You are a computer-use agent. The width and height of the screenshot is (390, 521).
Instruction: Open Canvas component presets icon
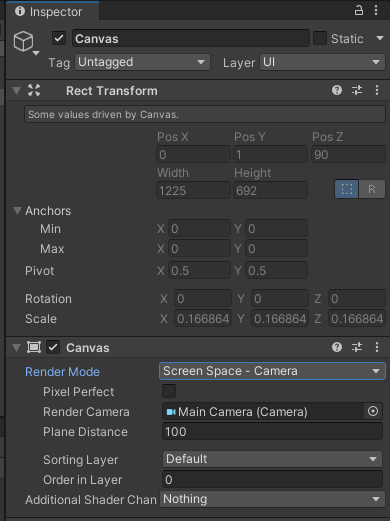pos(357,347)
